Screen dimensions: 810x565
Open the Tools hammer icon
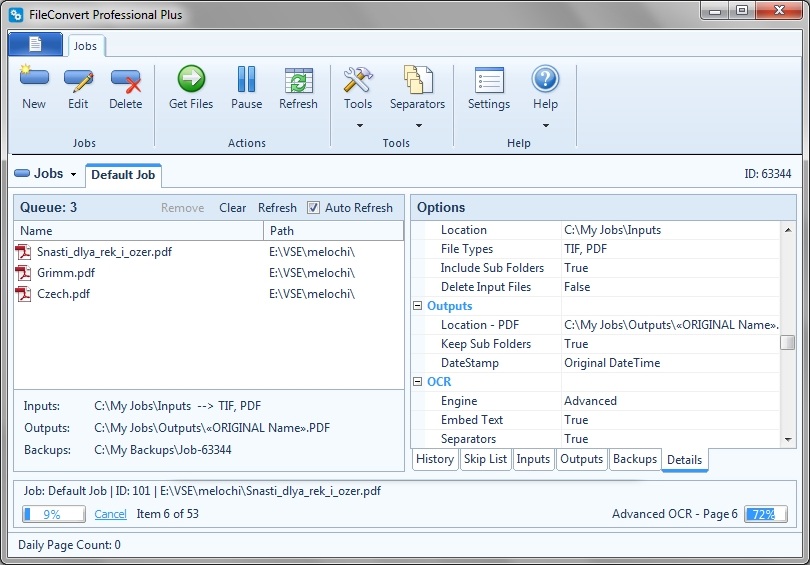(358, 80)
